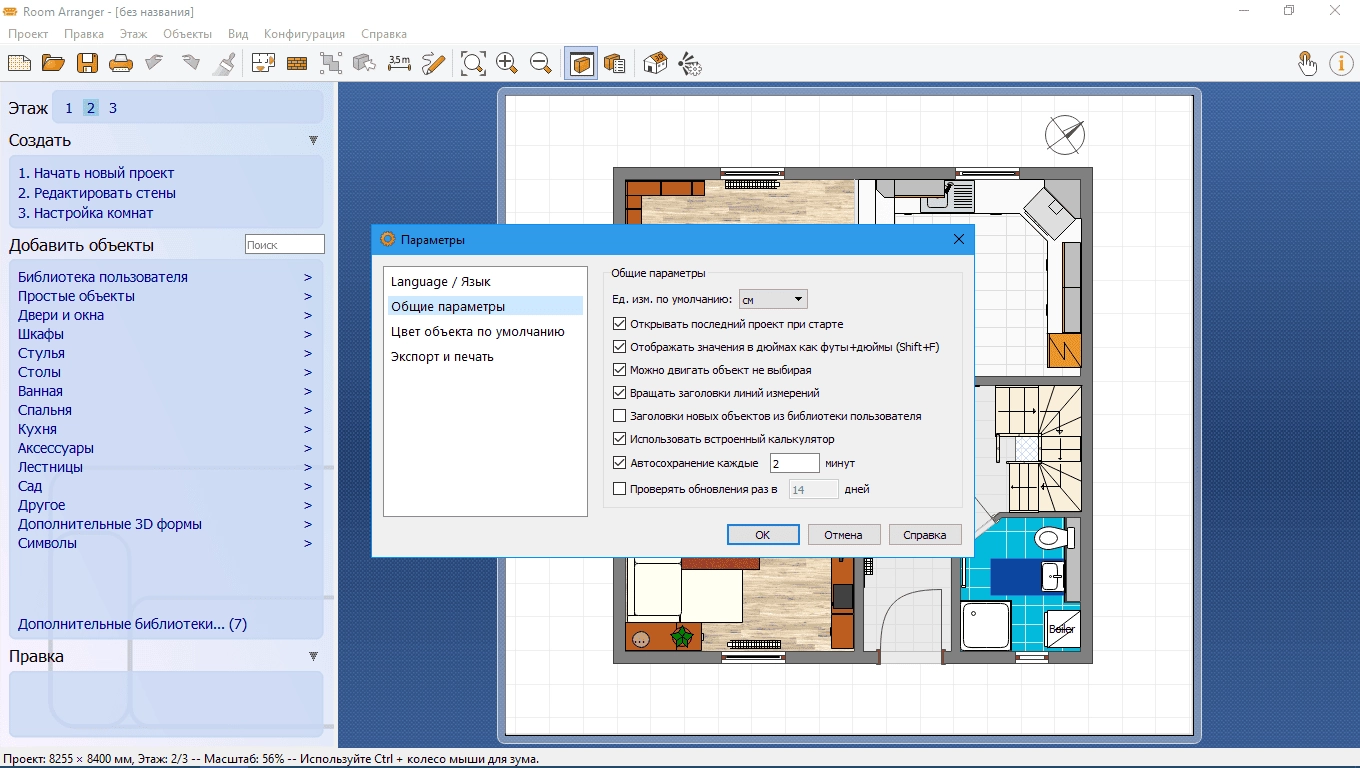Viewport: 1360px width, 768px height.
Task: Click the Undo arrow icon
Action: [155, 63]
